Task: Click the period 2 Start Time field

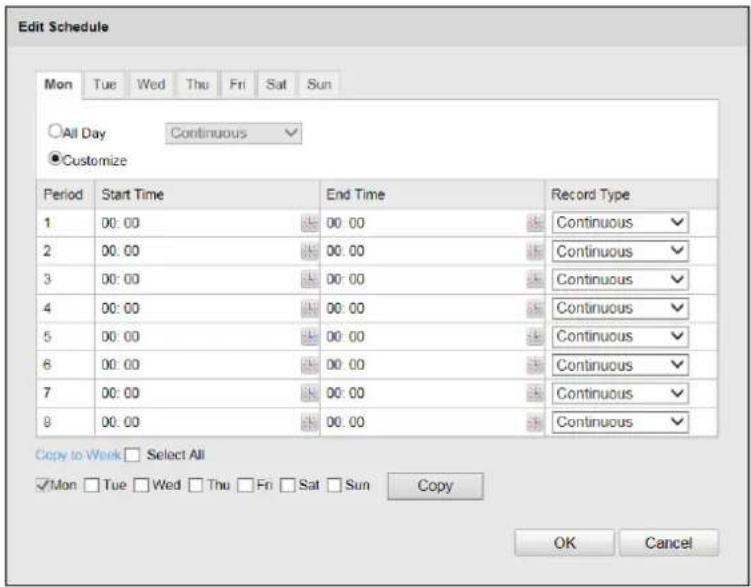Action: point(198,251)
